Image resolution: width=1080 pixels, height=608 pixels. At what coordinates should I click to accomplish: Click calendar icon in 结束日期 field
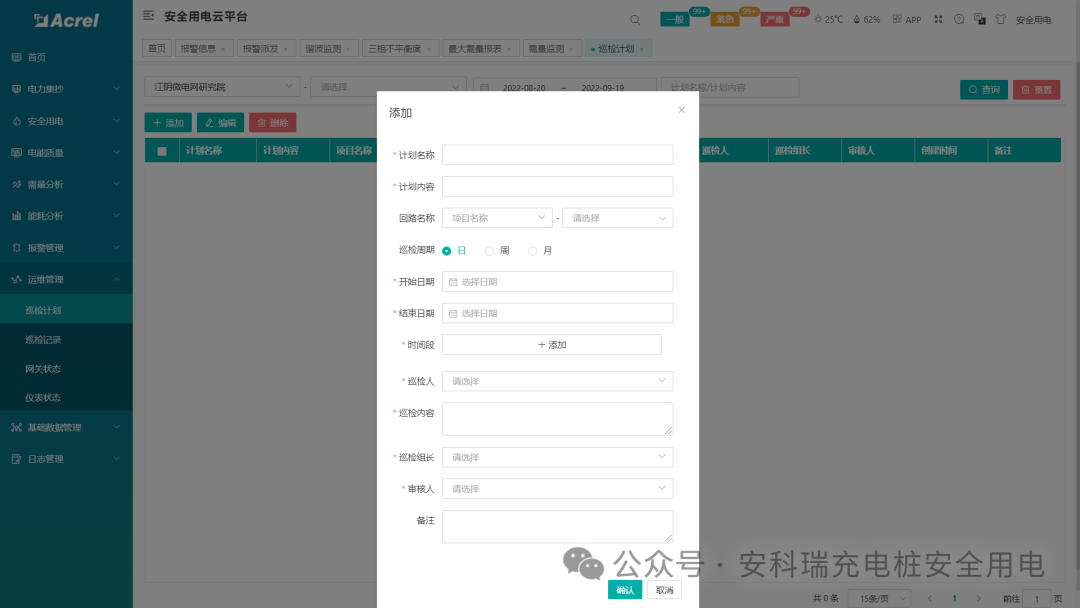coord(453,313)
